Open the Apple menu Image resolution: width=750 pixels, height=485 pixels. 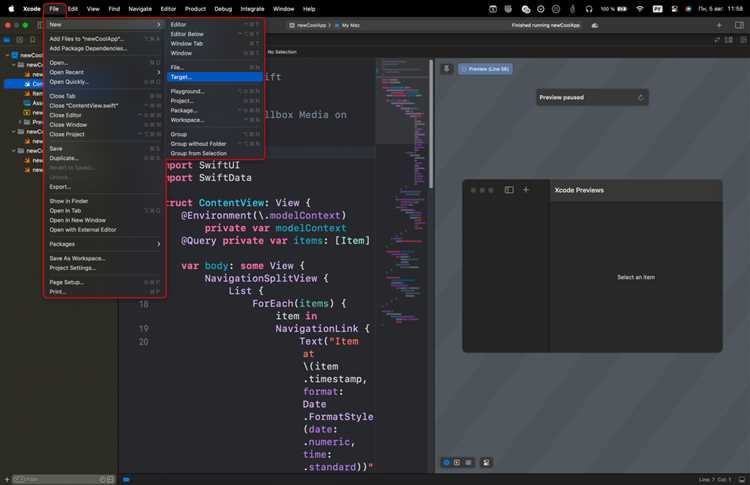(x=11, y=9)
